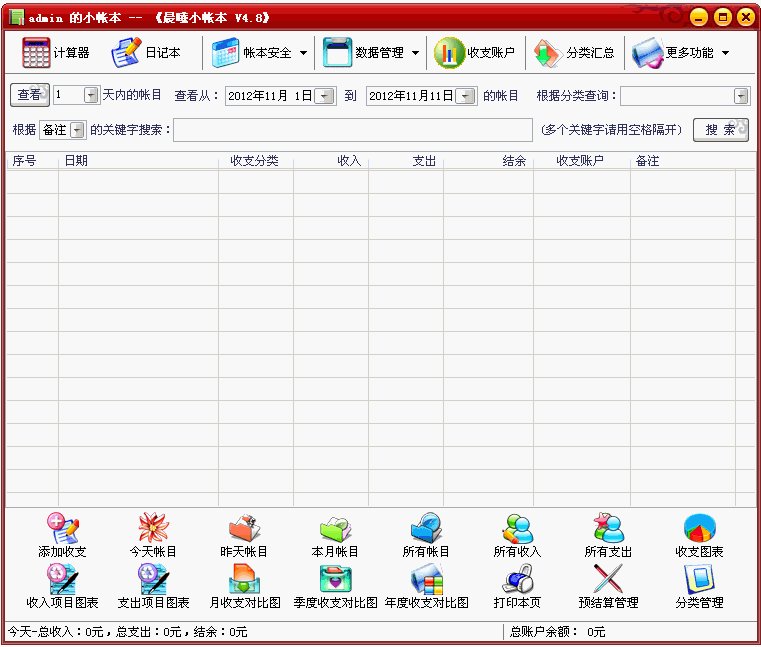761x647 pixels.
Task: Show 昨天帐目 yesterday's entries
Action: (x=244, y=535)
